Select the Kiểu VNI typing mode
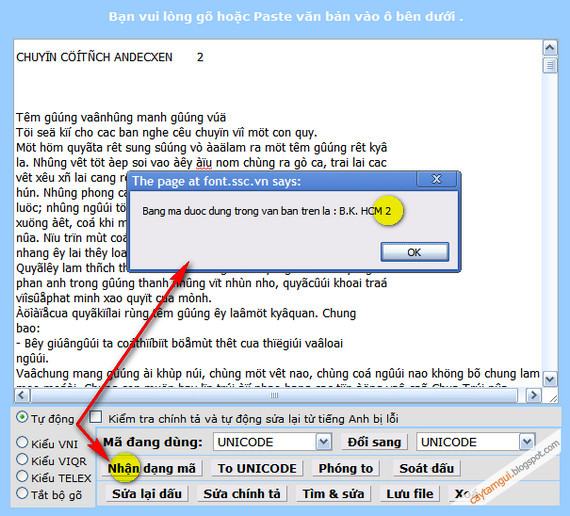 (22, 442)
